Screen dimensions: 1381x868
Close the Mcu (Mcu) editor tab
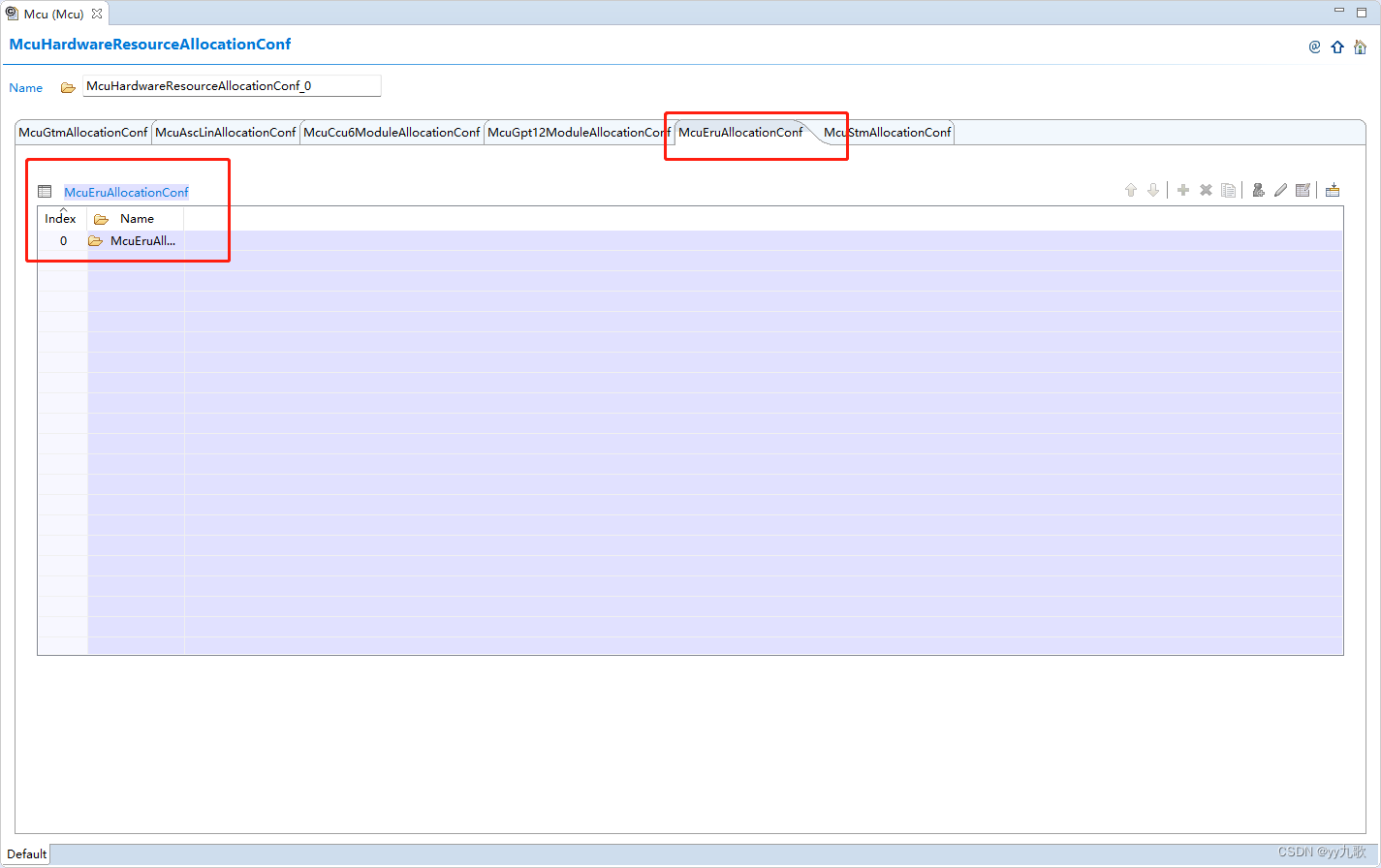[x=97, y=14]
